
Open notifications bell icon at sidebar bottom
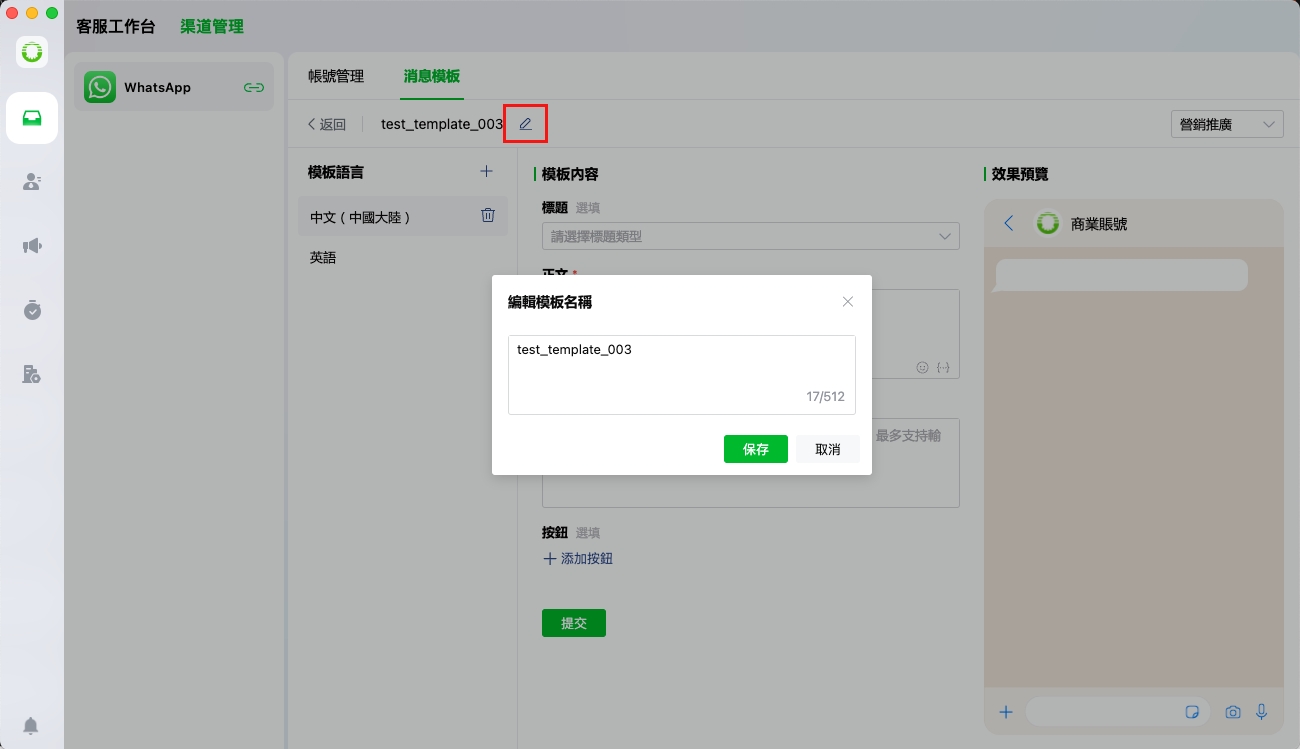click(32, 725)
